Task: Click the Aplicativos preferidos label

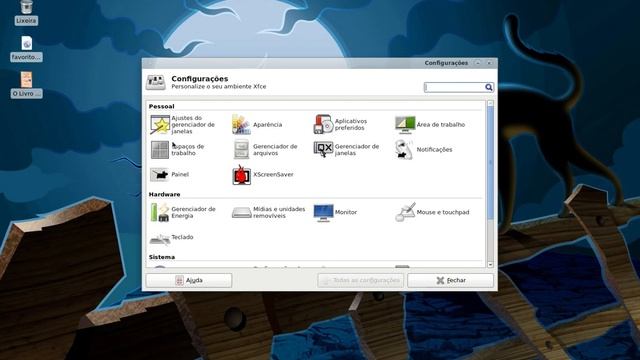Action: (351, 124)
